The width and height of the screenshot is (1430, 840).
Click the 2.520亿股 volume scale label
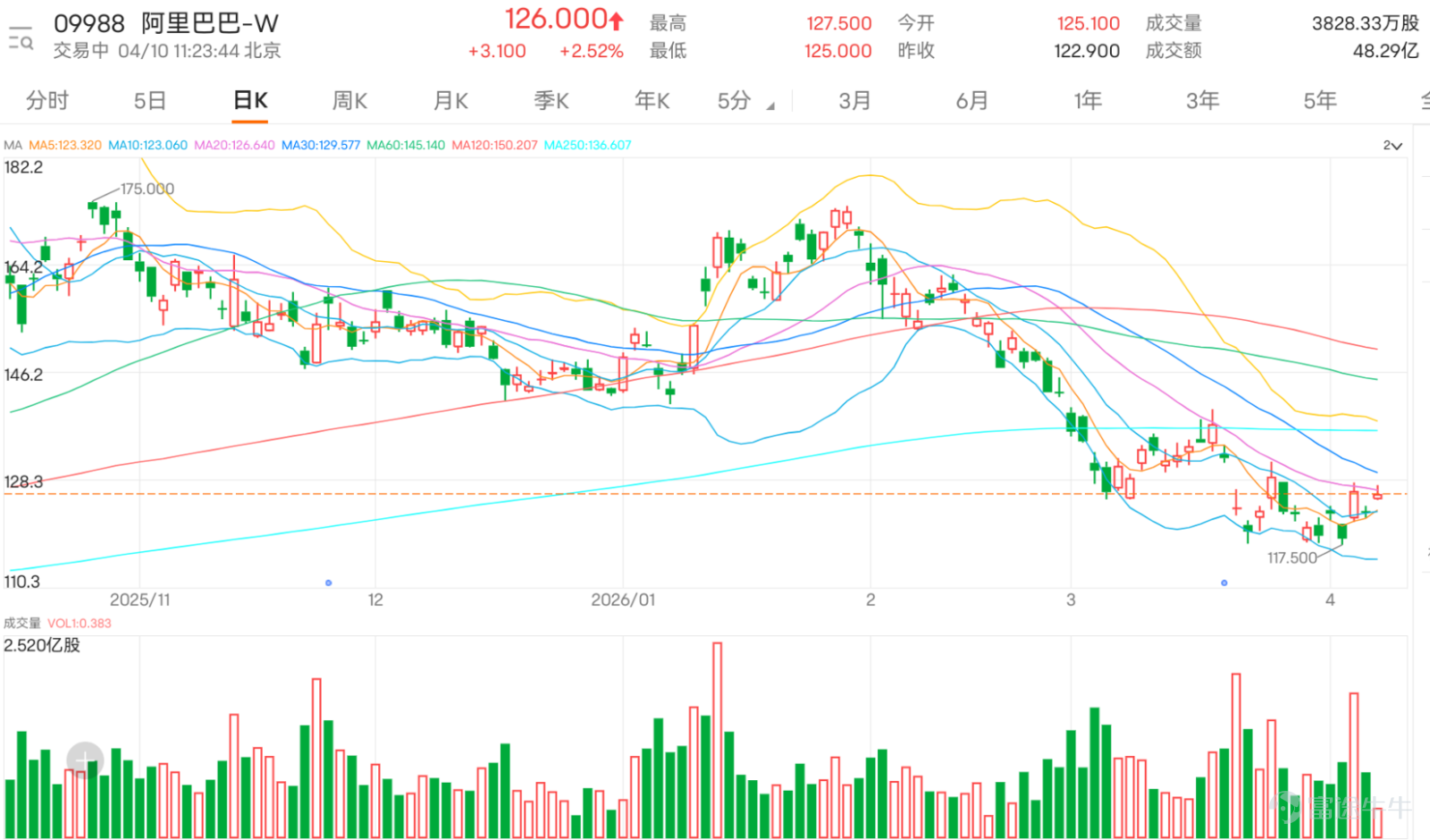42,645
